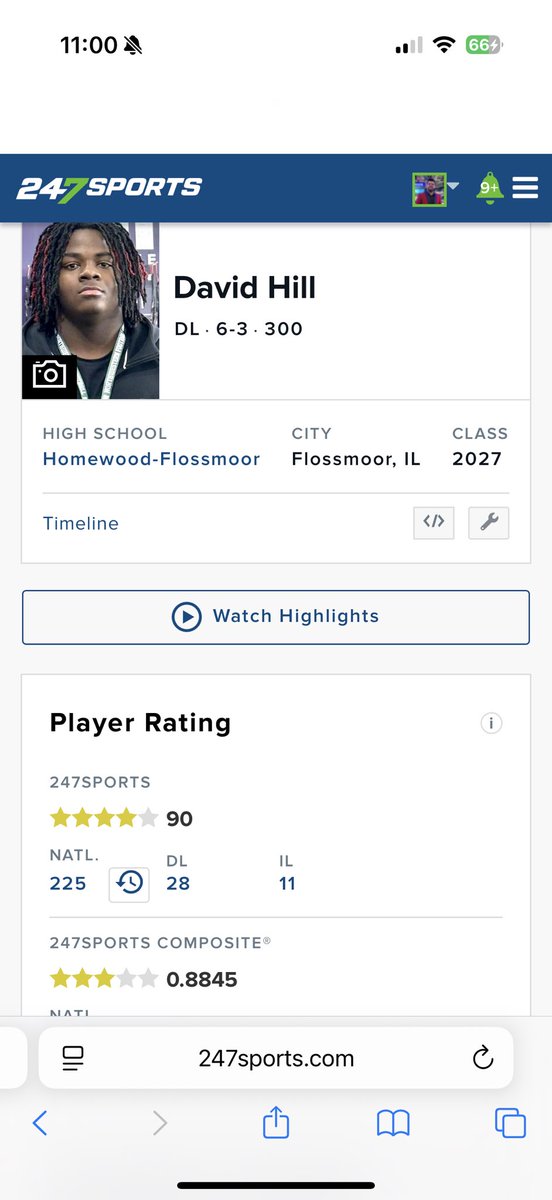This screenshot has width=552, height=1200.
Task: Open Safari page settings reader icon
Action: [73, 1058]
